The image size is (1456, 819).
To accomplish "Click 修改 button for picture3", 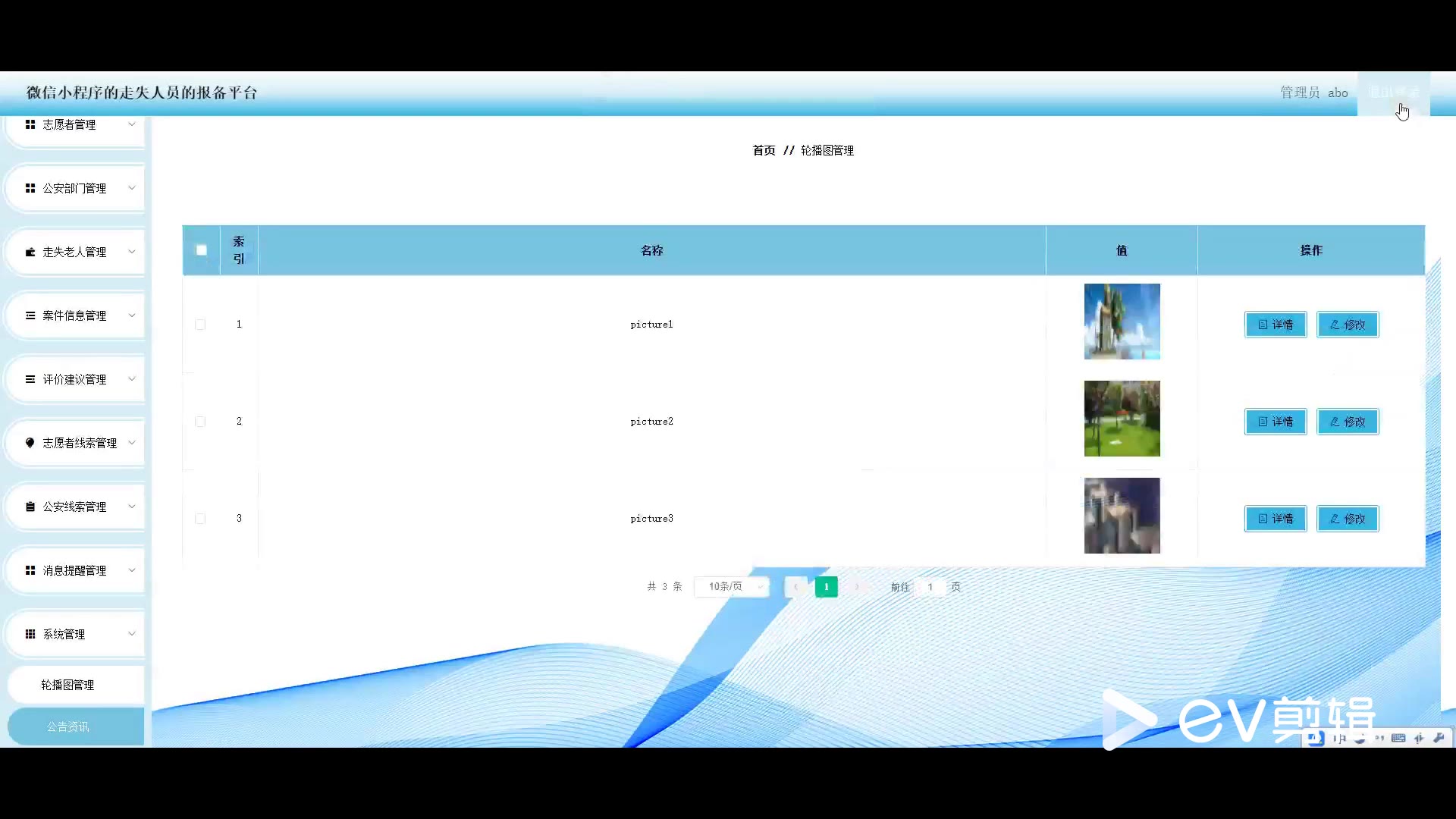I will (1348, 519).
